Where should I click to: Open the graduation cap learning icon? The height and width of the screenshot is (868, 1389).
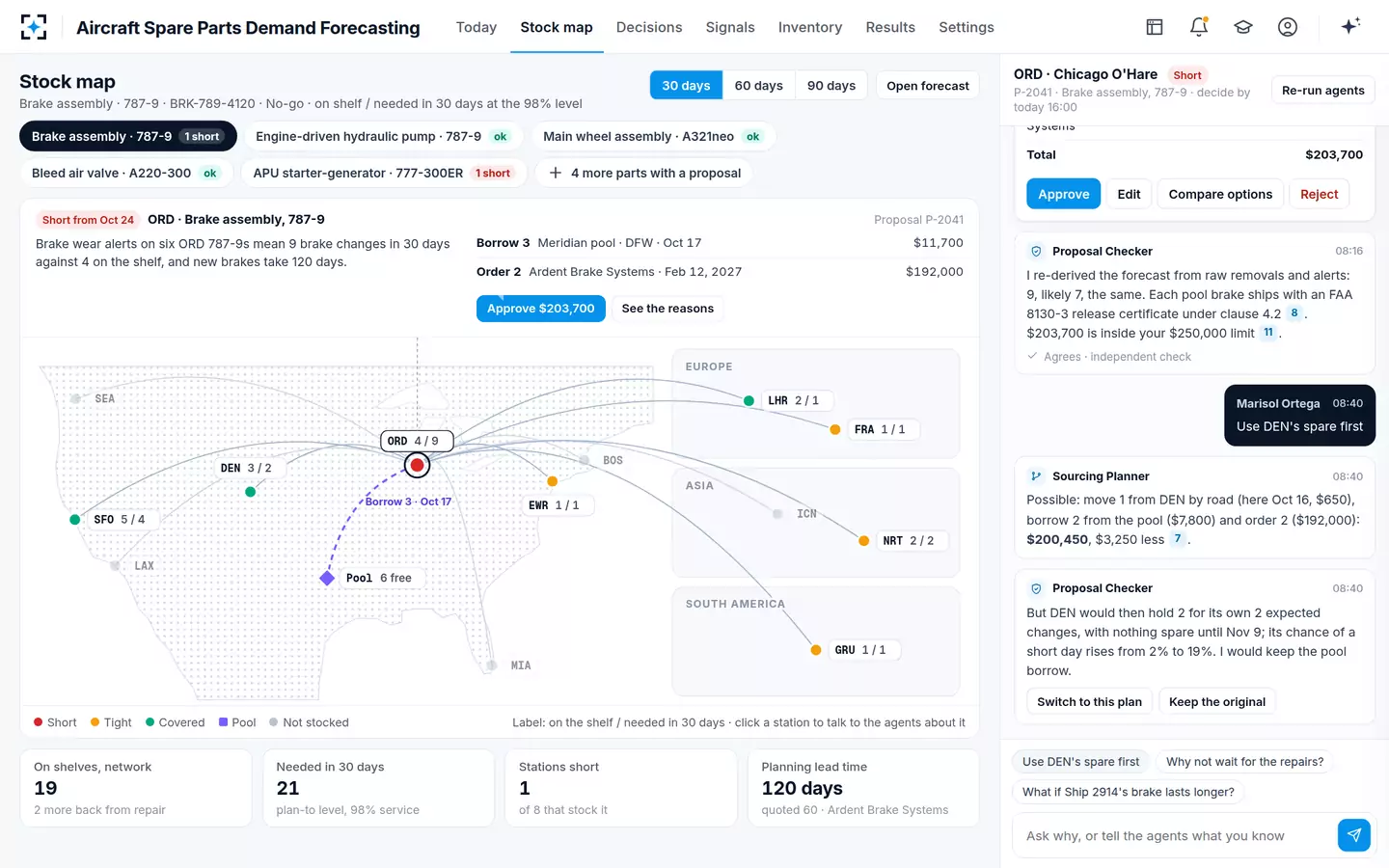click(x=1243, y=27)
